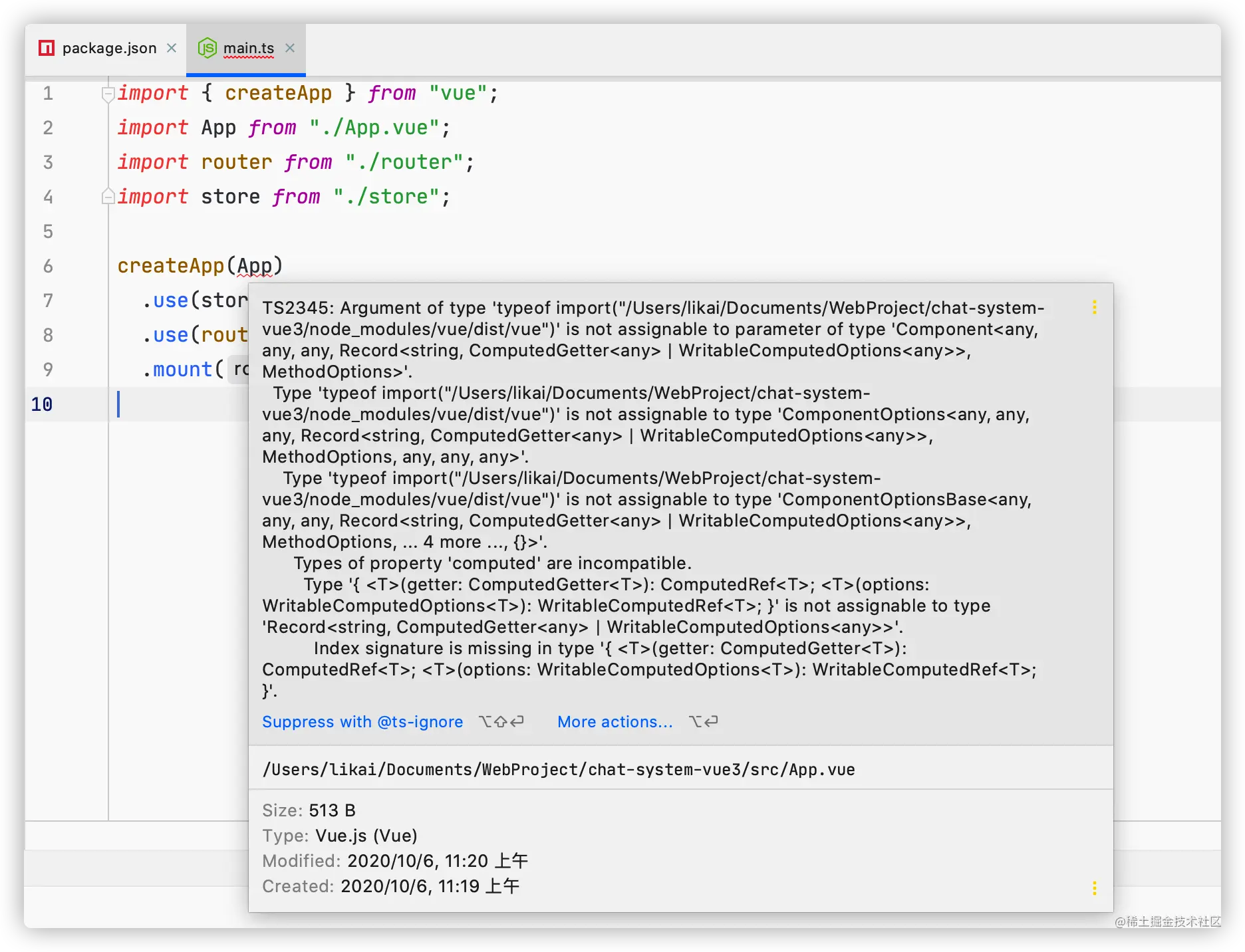1245x952 pixels.
Task: Click the package.json file type icon
Action: click(x=47, y=48)
